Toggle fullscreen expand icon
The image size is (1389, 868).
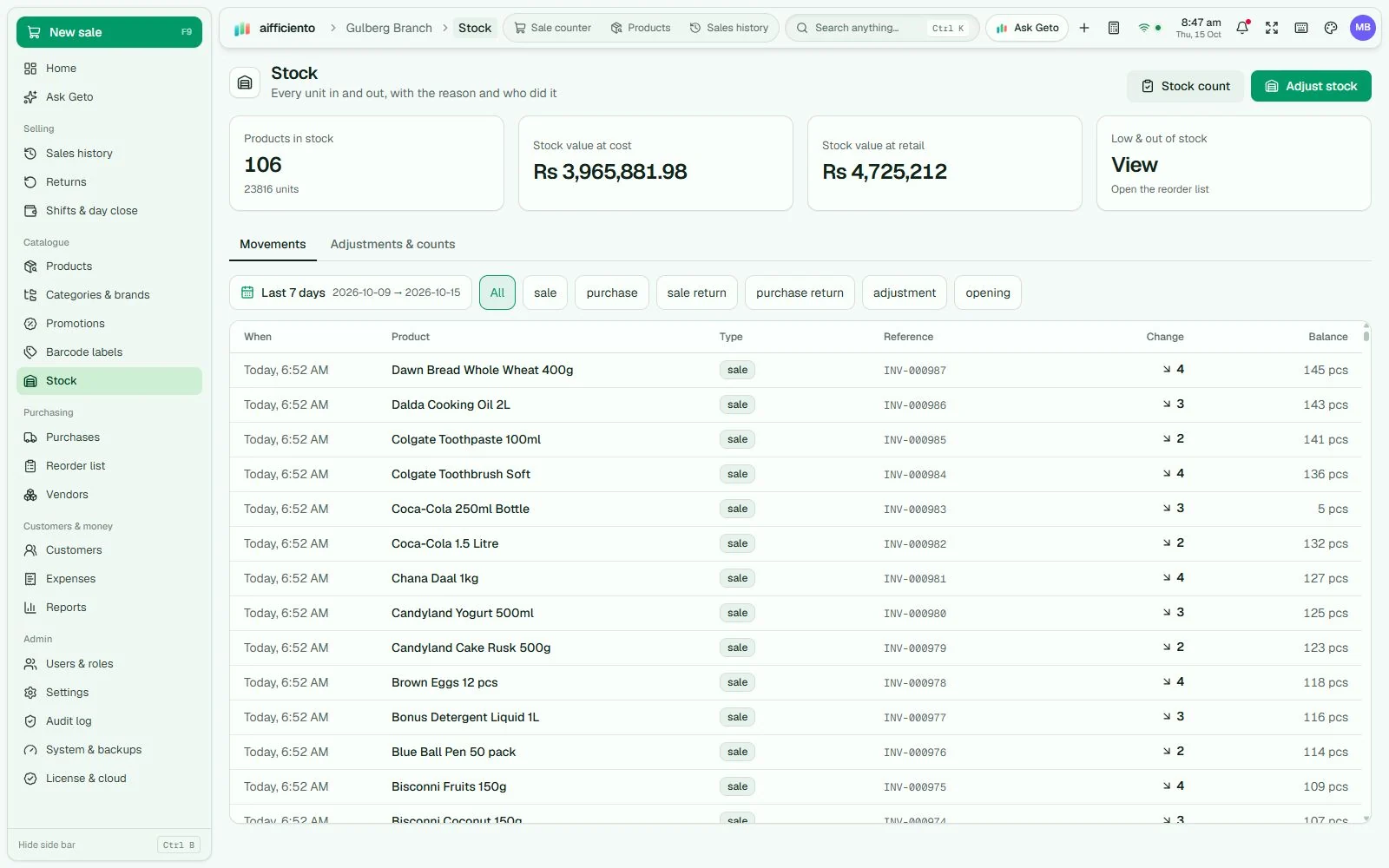(1272, 28)
